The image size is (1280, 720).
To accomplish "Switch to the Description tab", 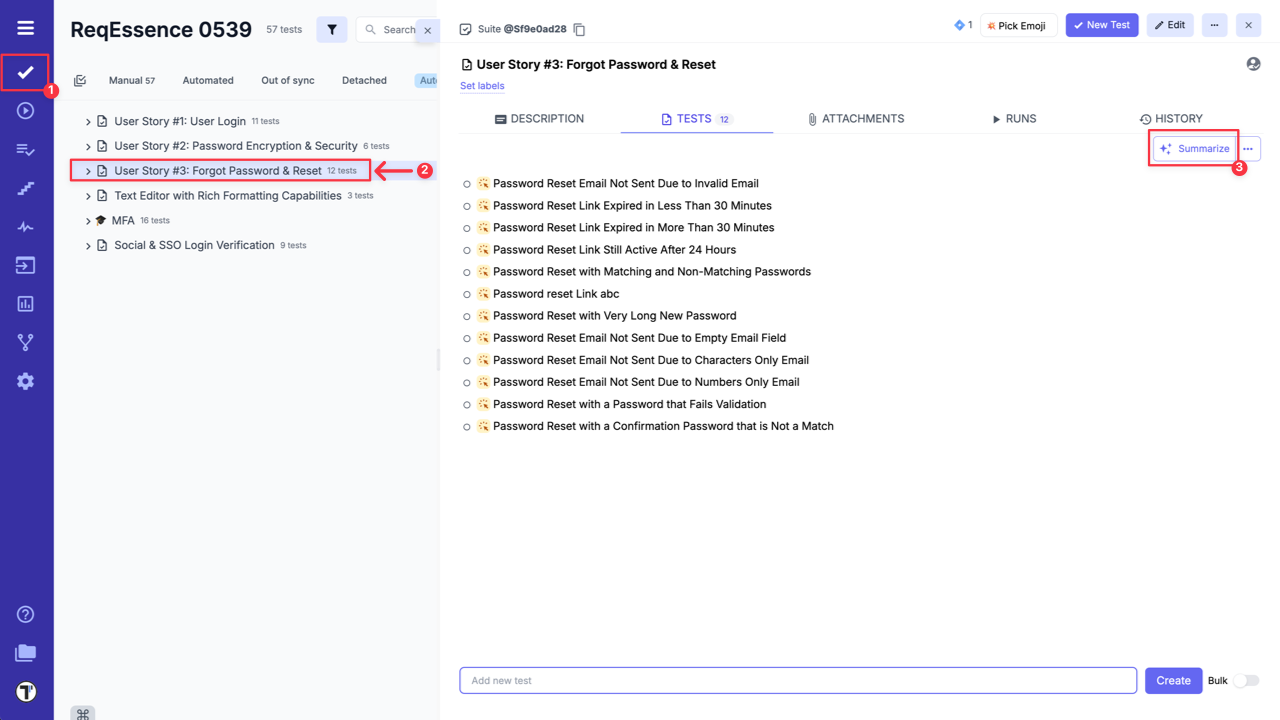I will pyautogui.click(x=539, y=119).
